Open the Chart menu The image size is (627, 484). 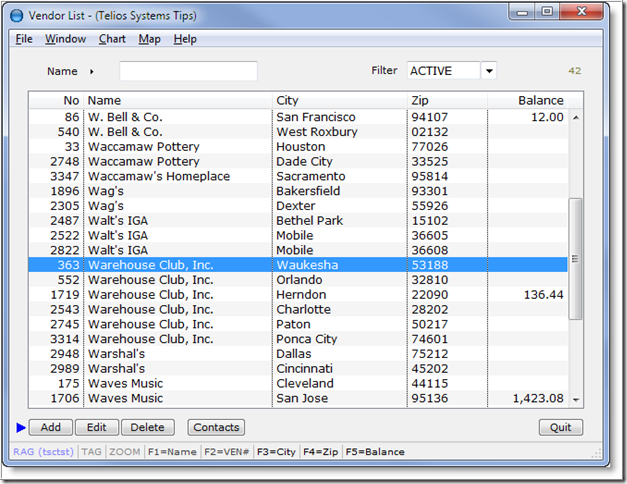coord(112,39)
